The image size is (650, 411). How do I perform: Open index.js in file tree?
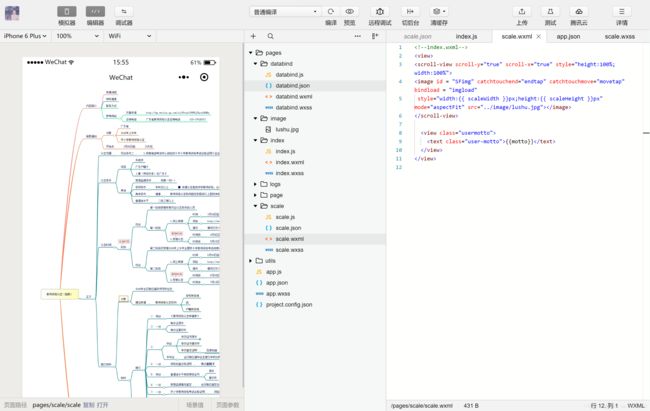pyautogui.click(x=285, y=151)
